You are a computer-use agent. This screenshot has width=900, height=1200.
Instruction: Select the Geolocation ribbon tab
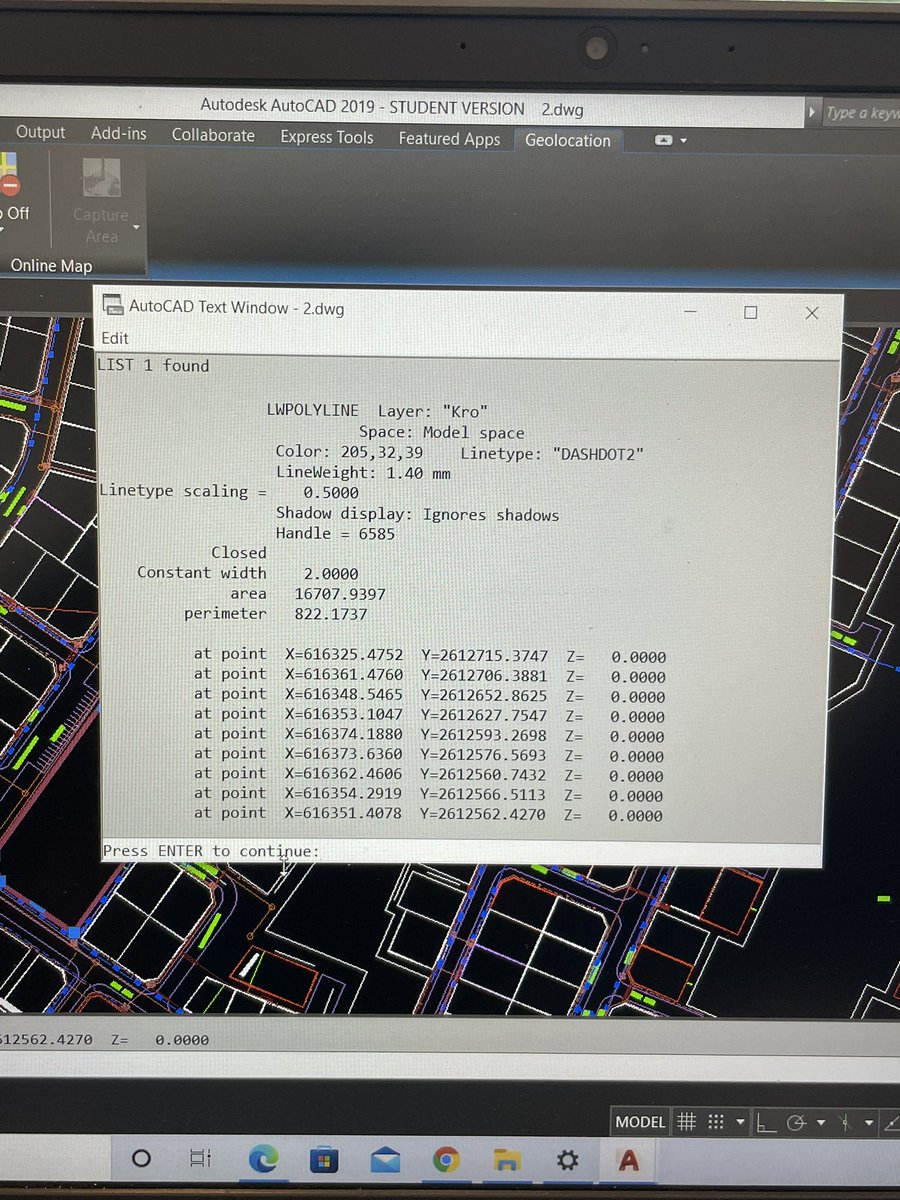[x=568, y=141]
